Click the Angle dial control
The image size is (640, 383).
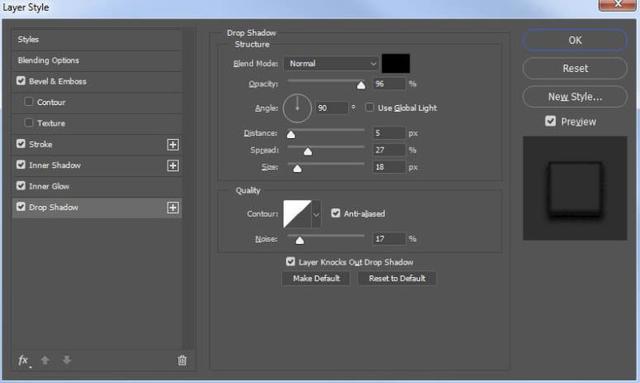pyautogui.click(x=297, y=108)
